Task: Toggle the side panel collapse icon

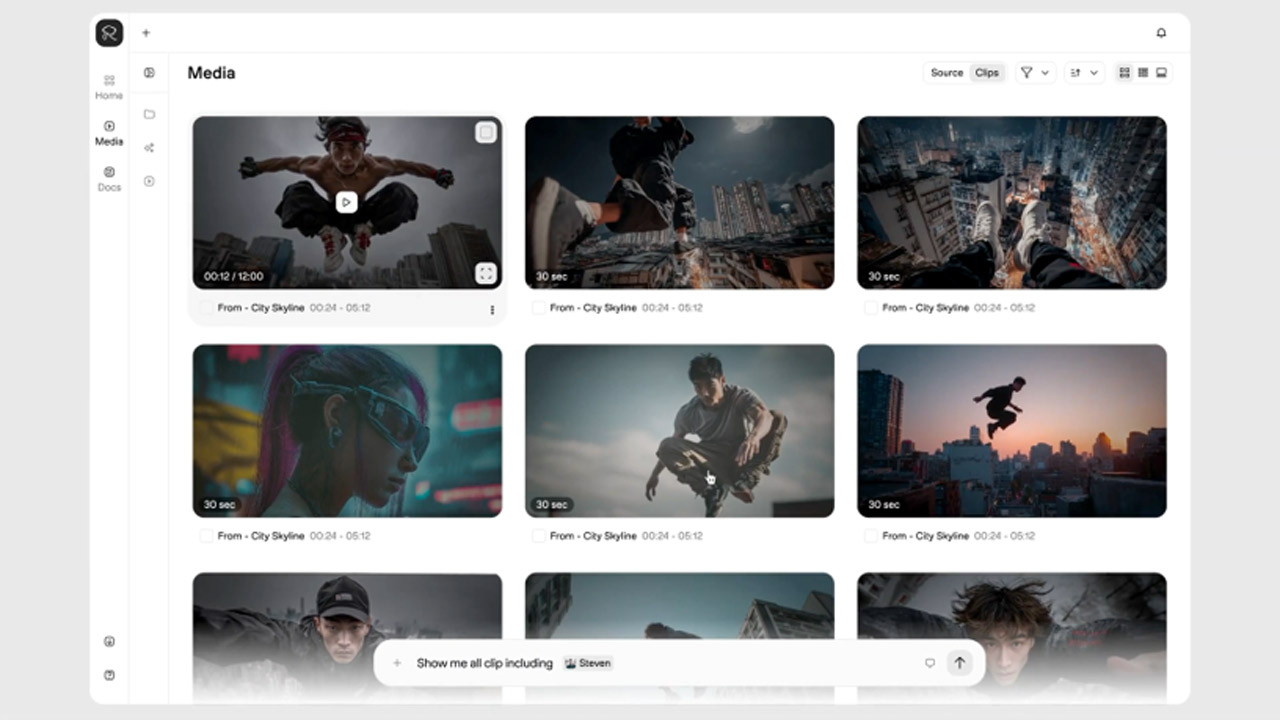Action: click(149, 73)
